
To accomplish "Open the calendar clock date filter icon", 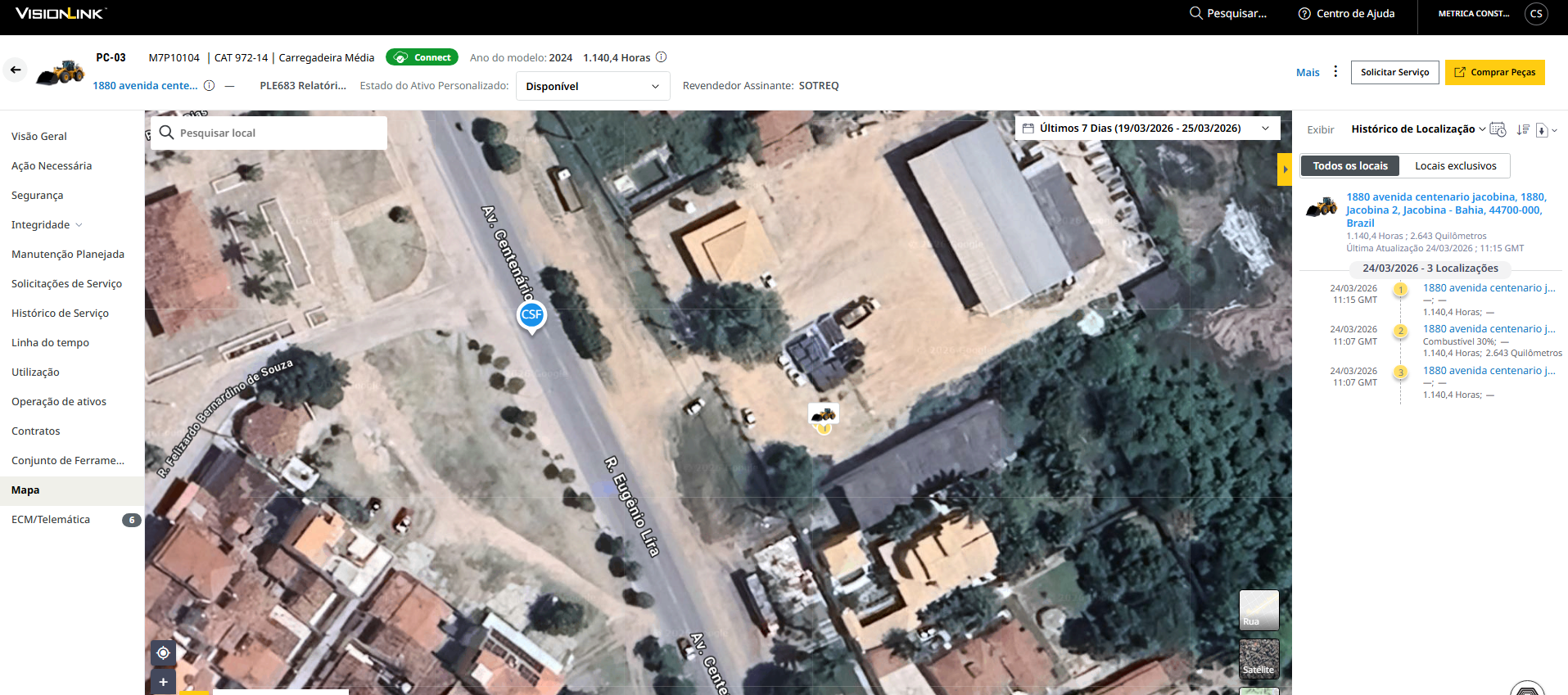I will coord(1498,129).
